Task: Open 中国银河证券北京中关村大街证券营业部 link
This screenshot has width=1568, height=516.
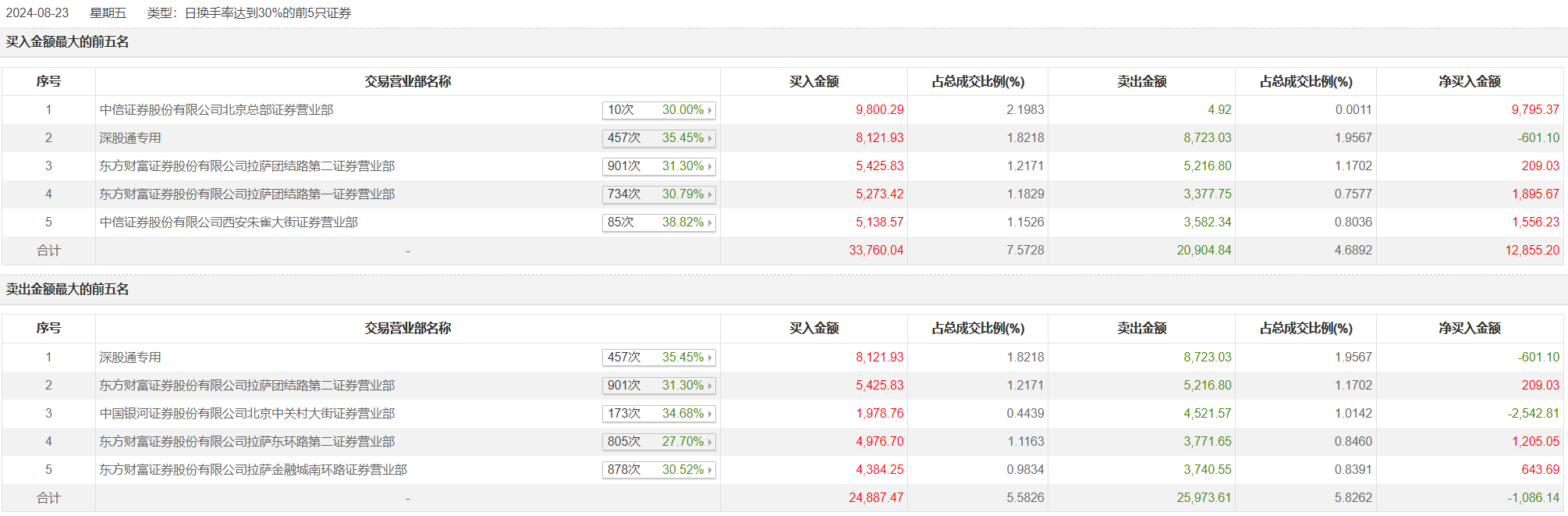Action: coord(247,414)
